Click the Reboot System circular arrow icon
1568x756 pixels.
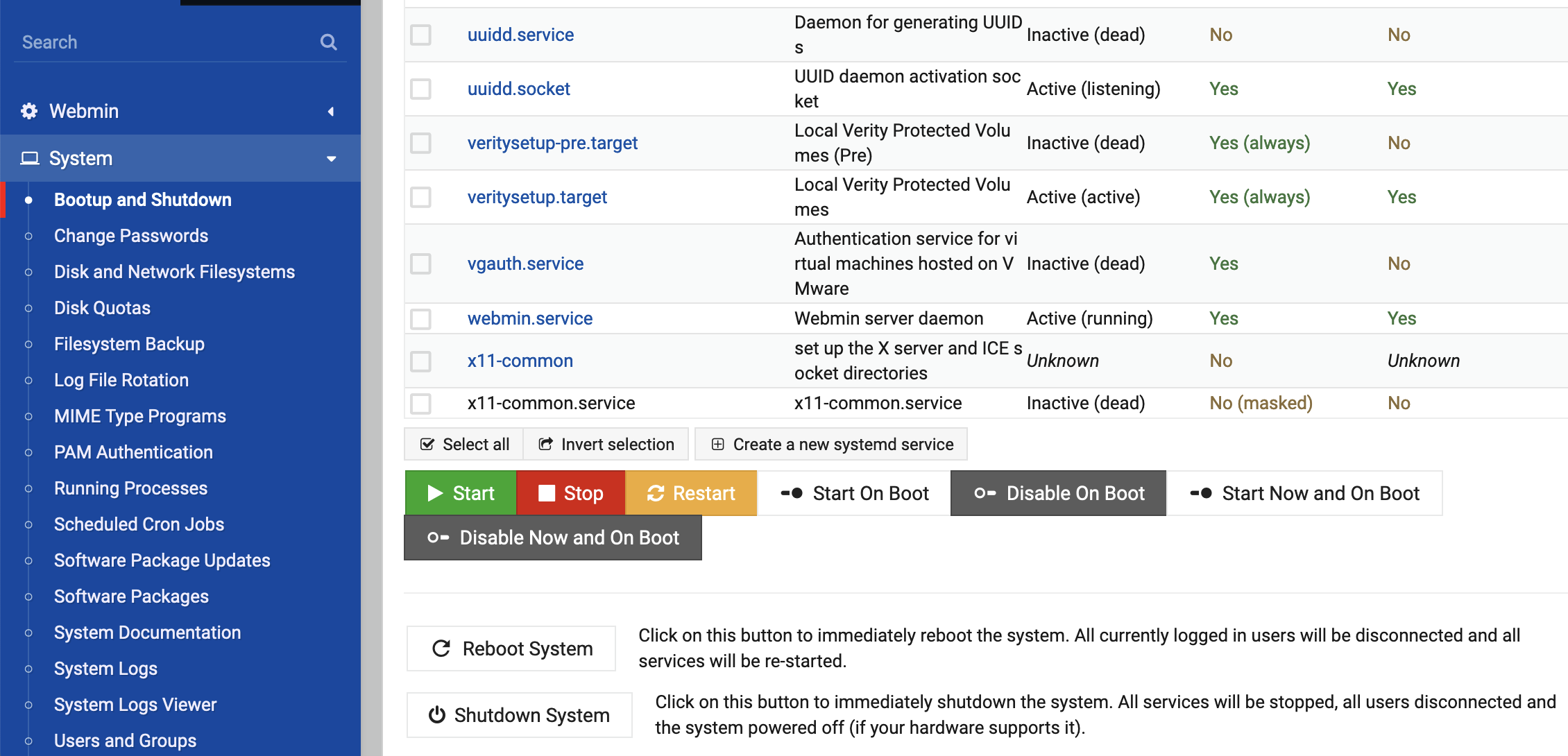pos(441,648)
